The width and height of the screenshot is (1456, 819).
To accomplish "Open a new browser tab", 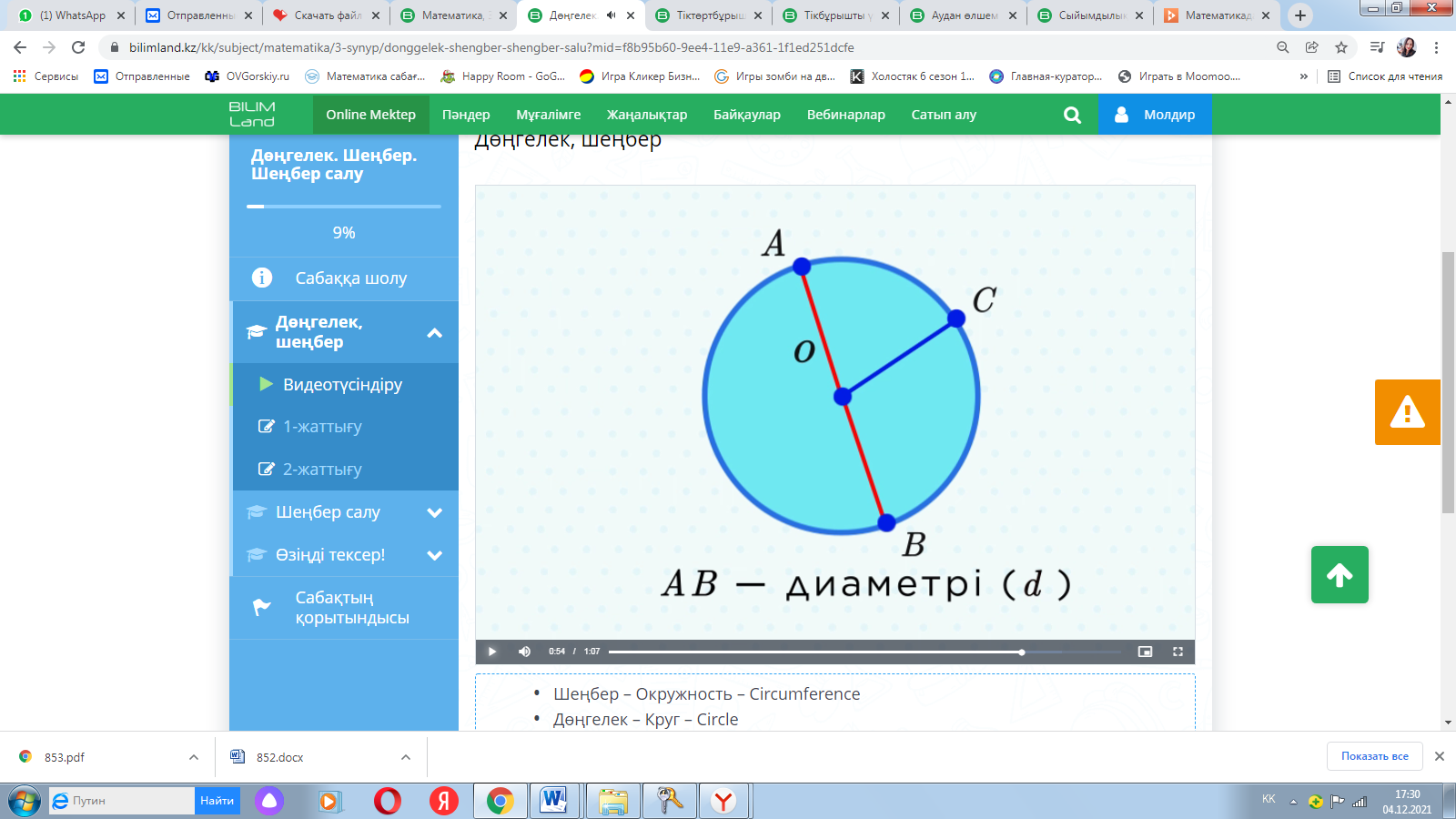I will point(1300,15).
